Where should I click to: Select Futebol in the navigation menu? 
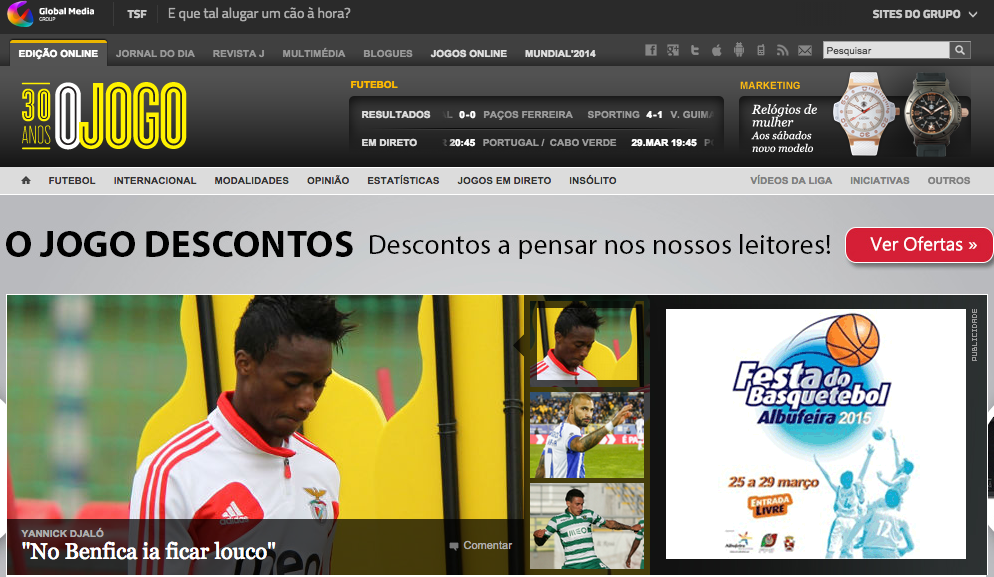tap(72, 181)
